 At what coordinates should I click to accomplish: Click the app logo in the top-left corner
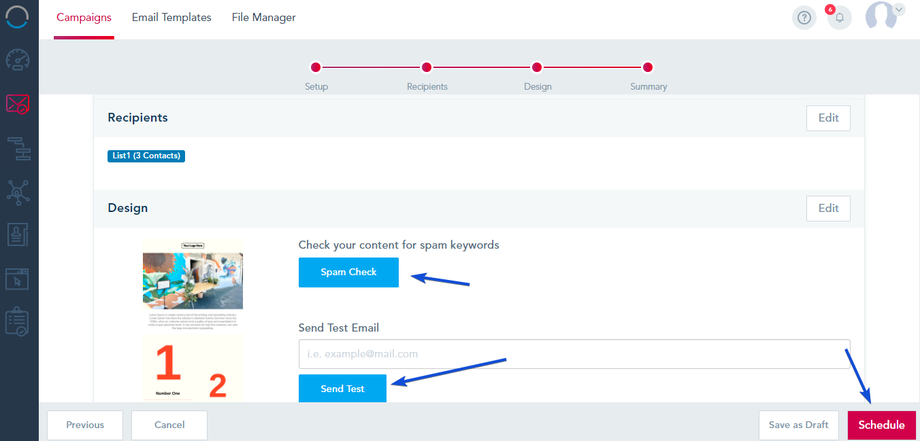coord(19,18)
